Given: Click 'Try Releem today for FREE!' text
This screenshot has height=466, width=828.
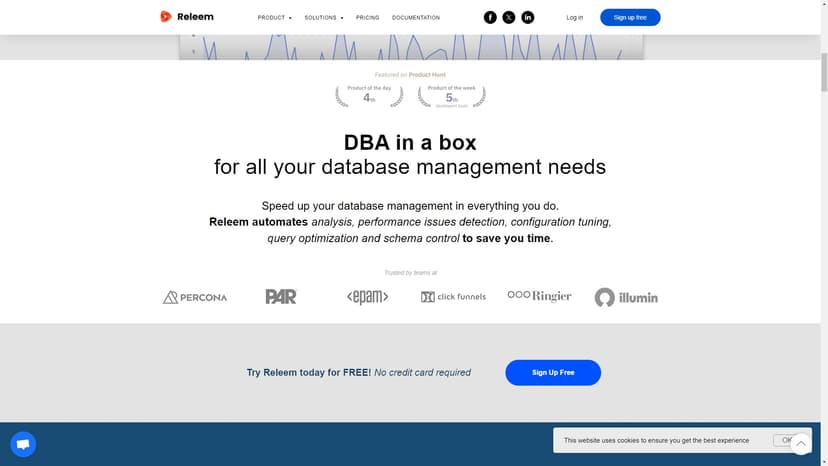Looking at the screenshot, I should 309,372.
